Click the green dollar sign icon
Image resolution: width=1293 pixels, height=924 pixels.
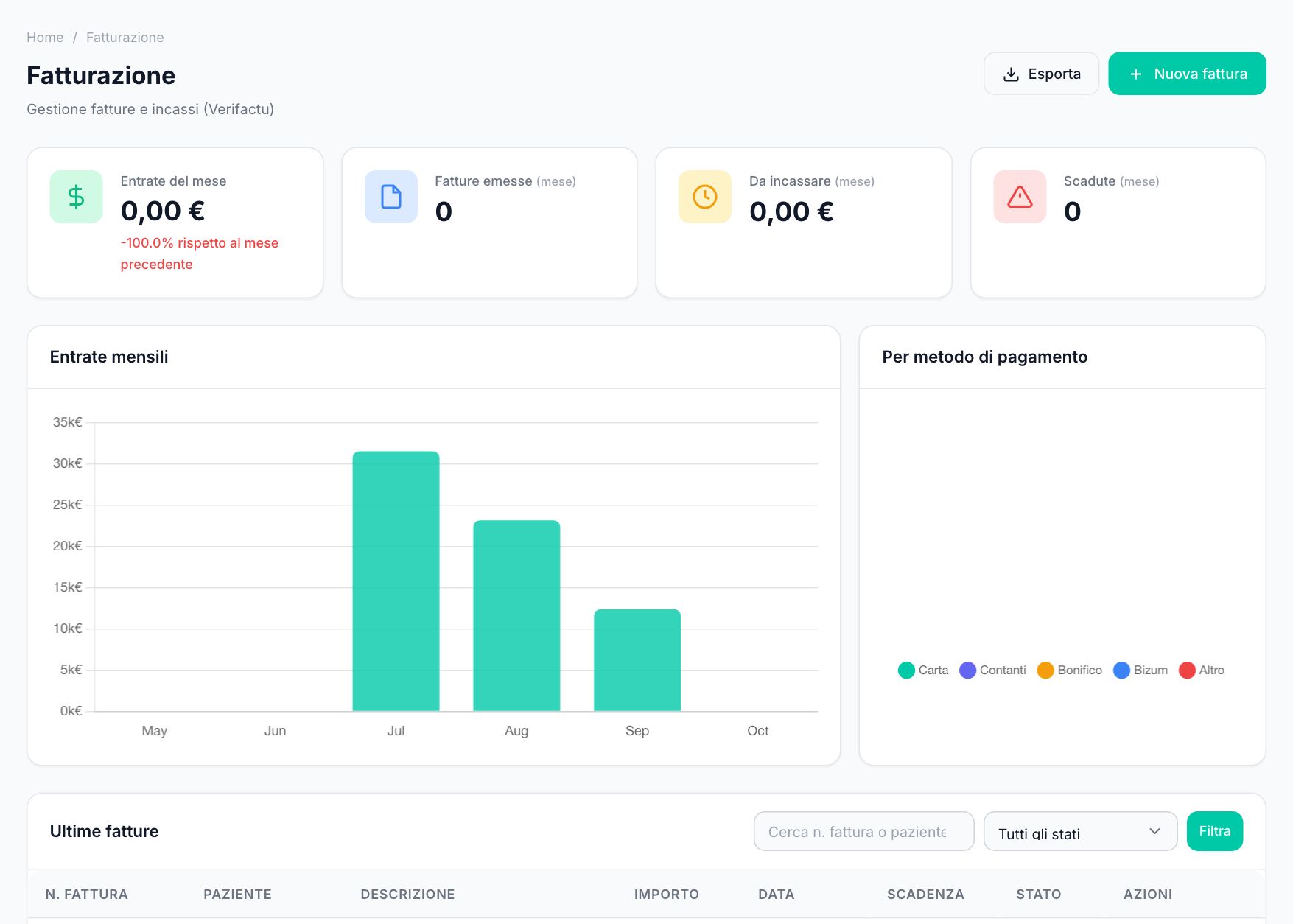point(76,197)
